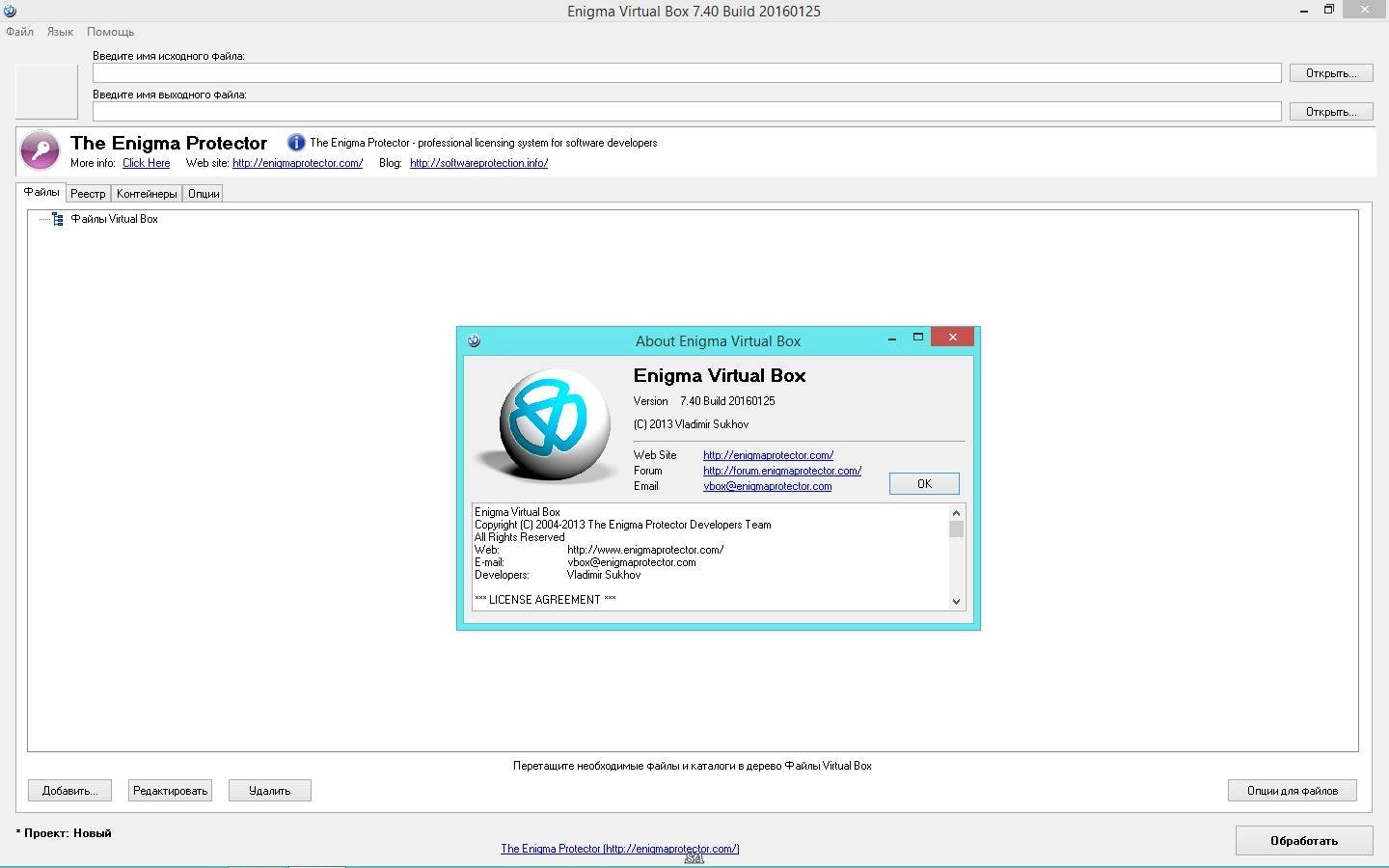Open Web Site link in About dialog

point(768,455)
